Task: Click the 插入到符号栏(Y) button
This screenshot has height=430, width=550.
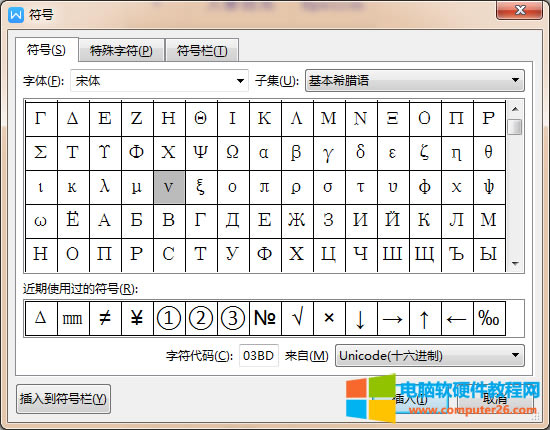Action: pyautogui.click(x=63, y=399)
